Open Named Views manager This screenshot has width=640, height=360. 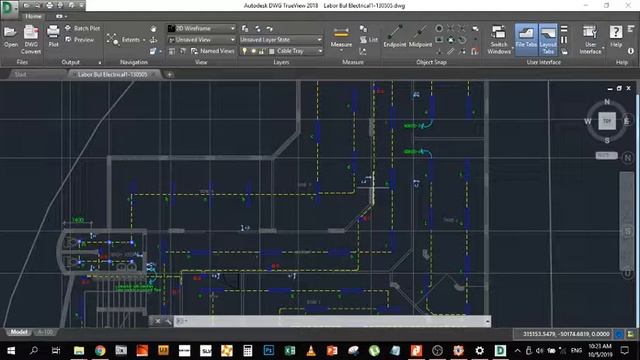(x=212, y=51)
